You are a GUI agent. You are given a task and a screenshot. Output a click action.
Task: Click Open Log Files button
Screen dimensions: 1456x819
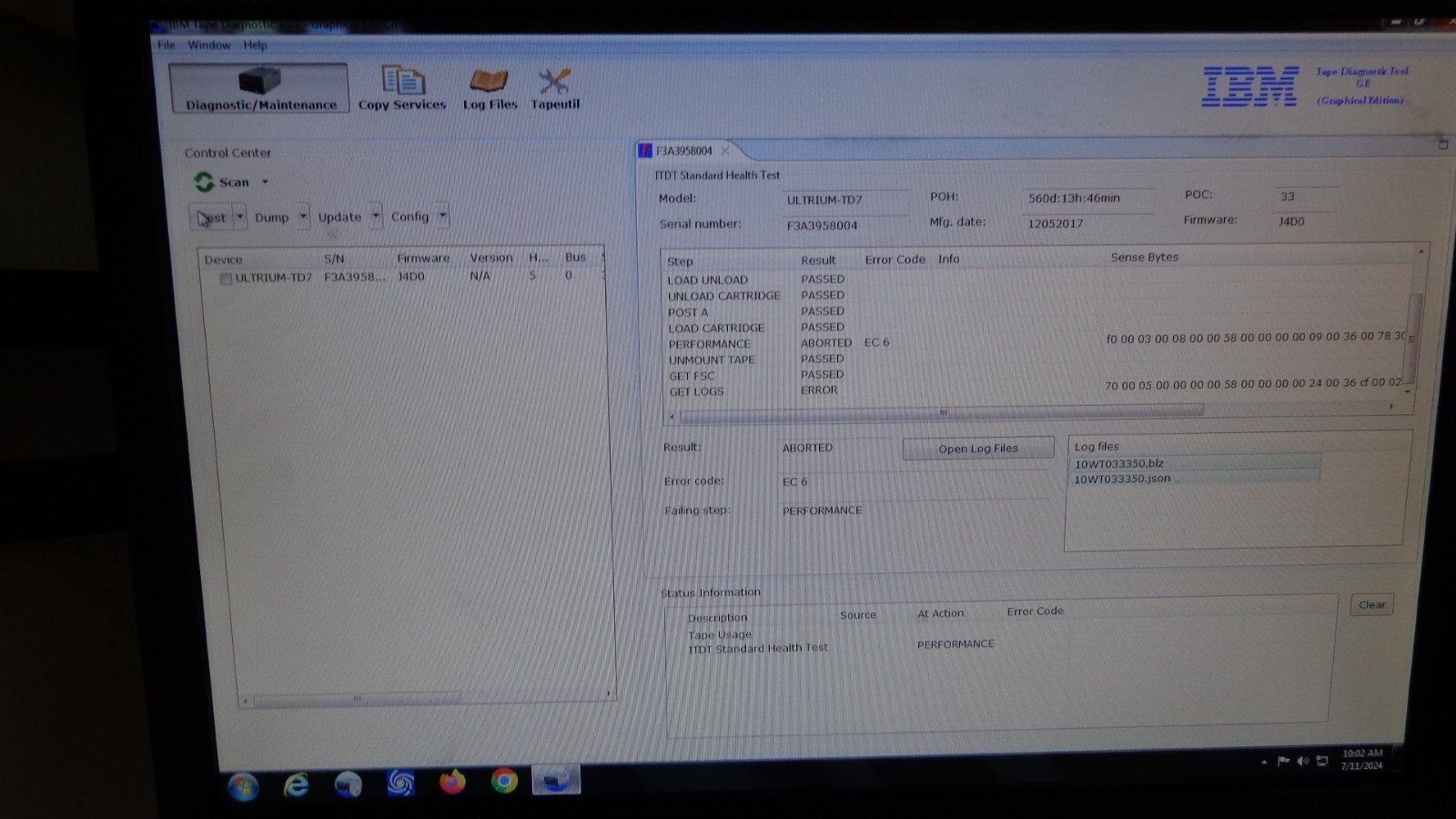[978, 449]
